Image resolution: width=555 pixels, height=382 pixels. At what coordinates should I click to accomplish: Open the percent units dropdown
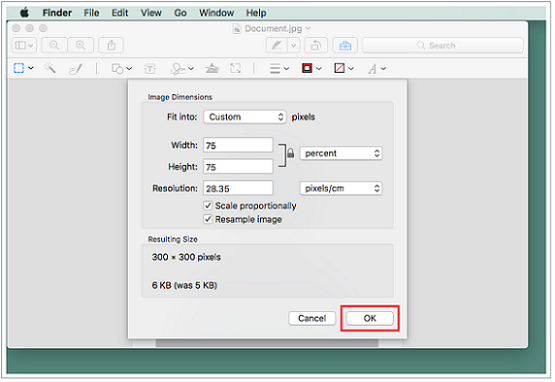click(341, 153)
